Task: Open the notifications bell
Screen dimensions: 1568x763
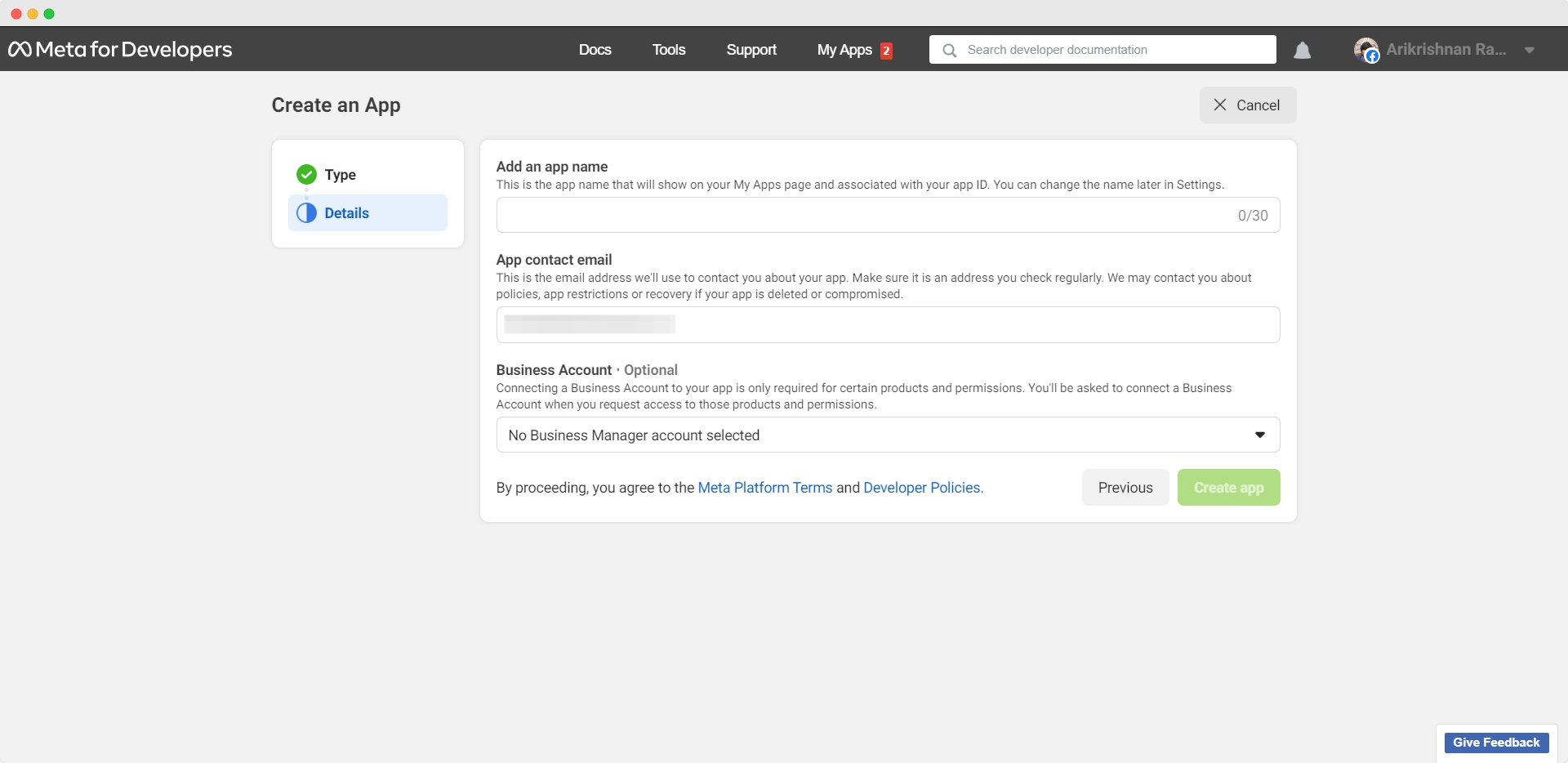Action: point(1303,51)
